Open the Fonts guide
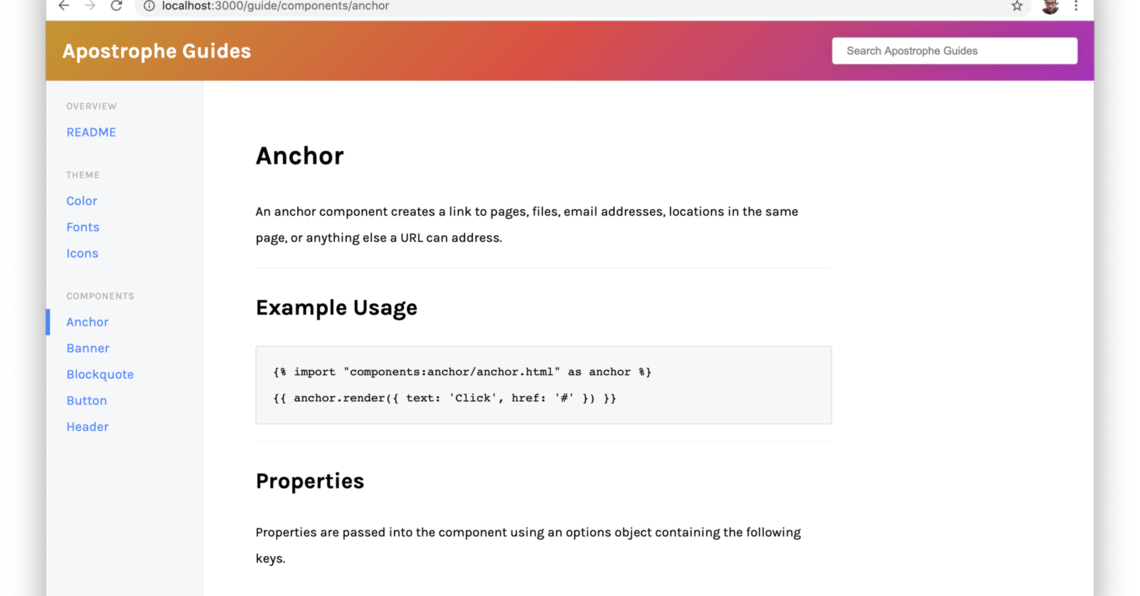The height and width of the screenshot is (596, 1140). coord(83,227)
